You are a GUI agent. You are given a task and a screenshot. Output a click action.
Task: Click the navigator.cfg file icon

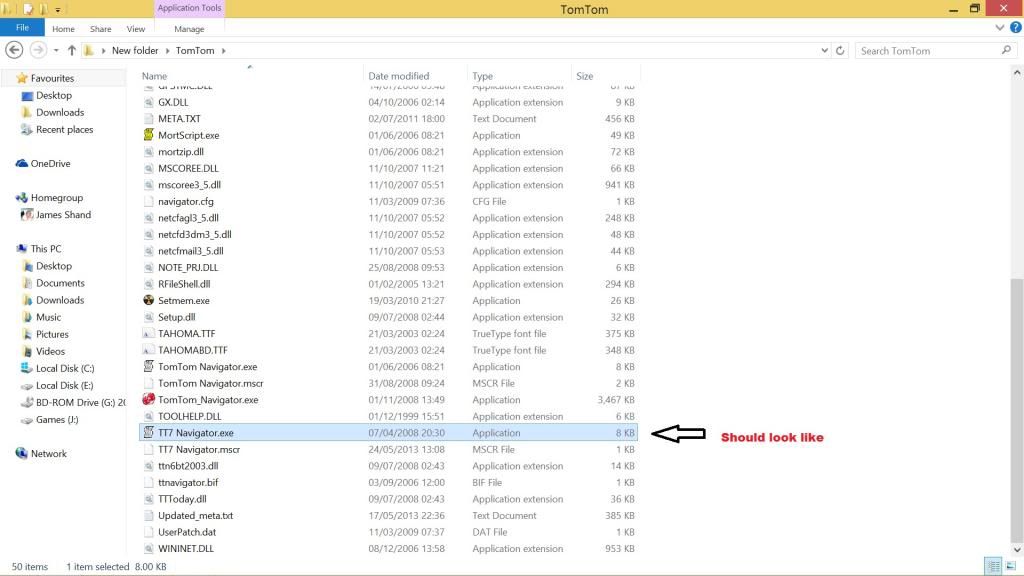149,201
